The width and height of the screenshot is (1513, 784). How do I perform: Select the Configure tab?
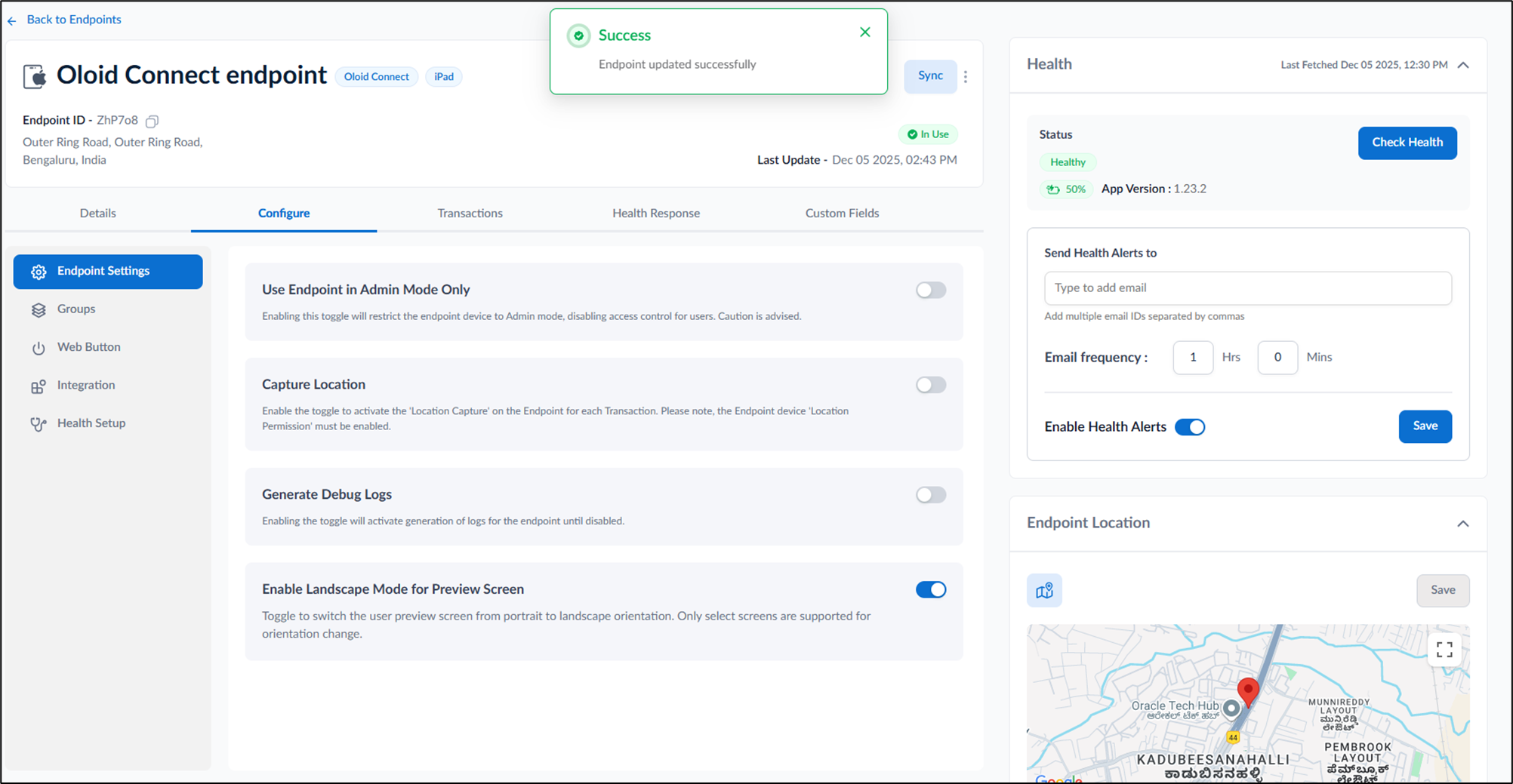tap(284, 213)
